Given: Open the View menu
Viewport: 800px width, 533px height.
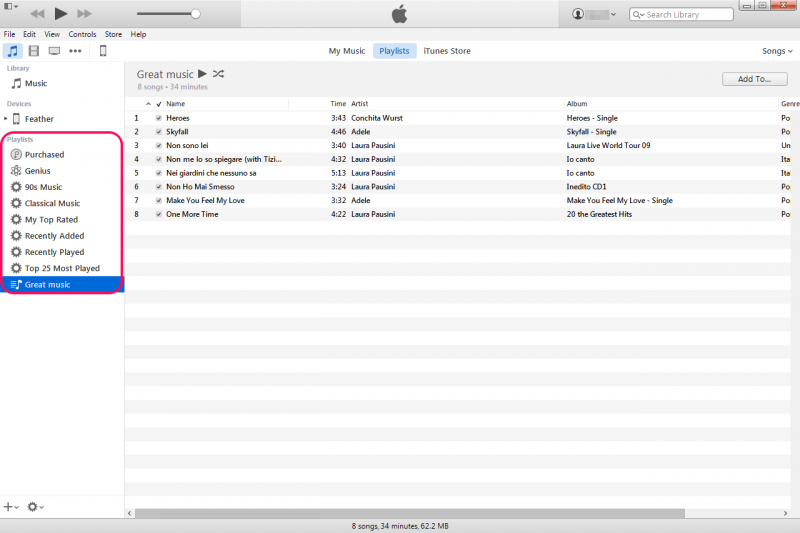Looking at the screenshot, I should point(52,34).
